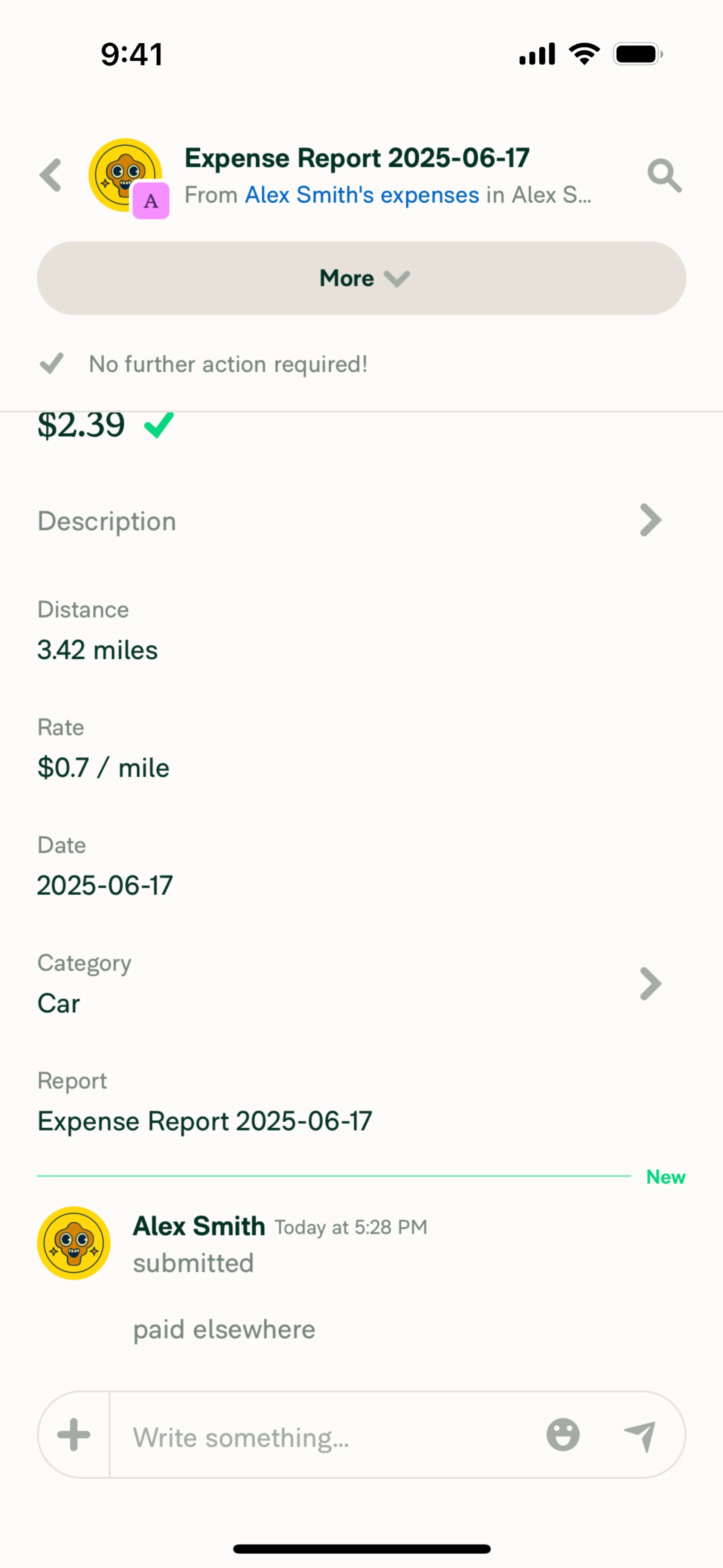Tap the green checkmark beside $2.39
The image size is (723, 1568).
(159, 425)
